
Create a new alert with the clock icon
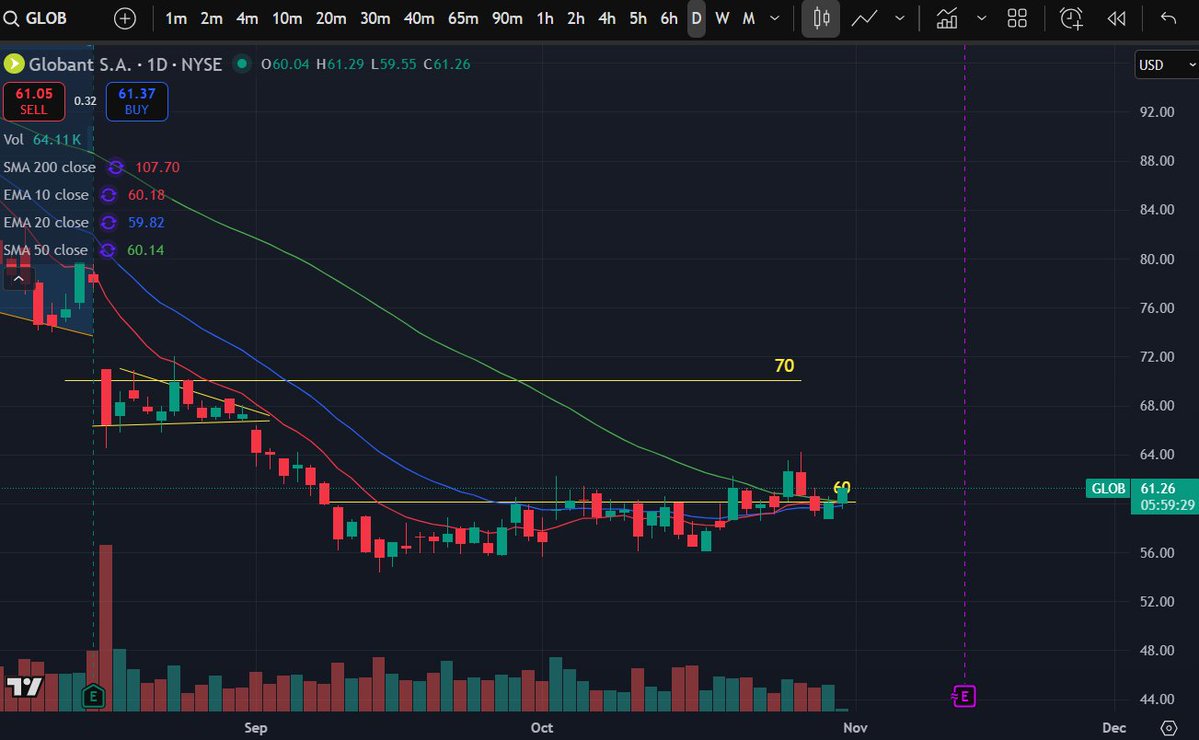(x=1070, y=18)
